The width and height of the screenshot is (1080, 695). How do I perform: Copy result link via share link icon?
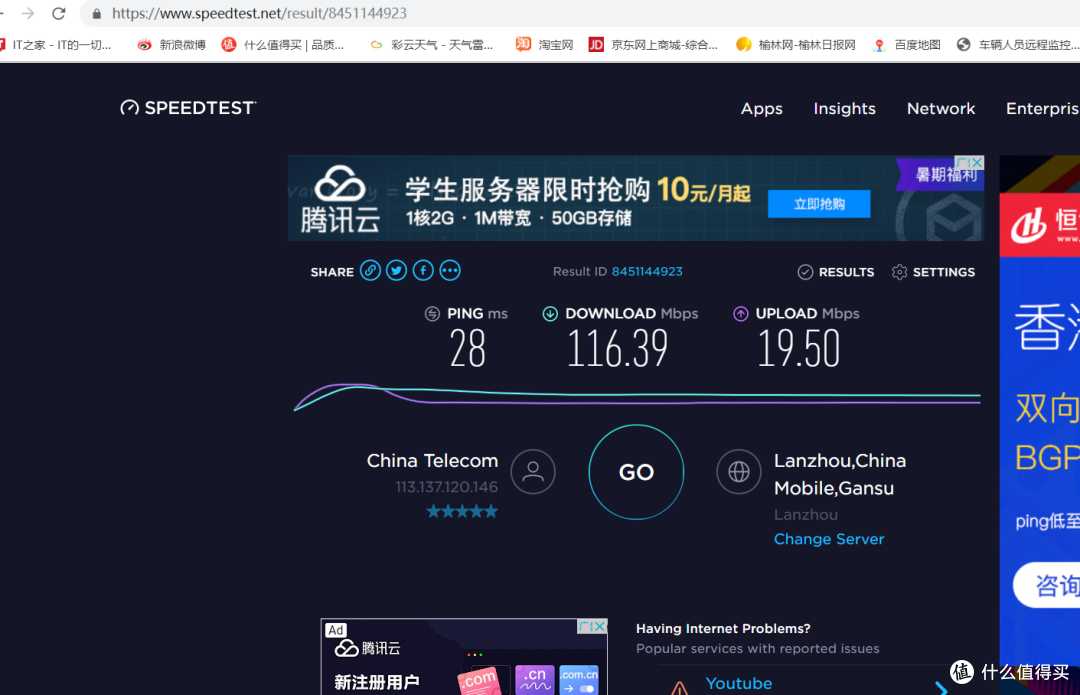[370, 271]
